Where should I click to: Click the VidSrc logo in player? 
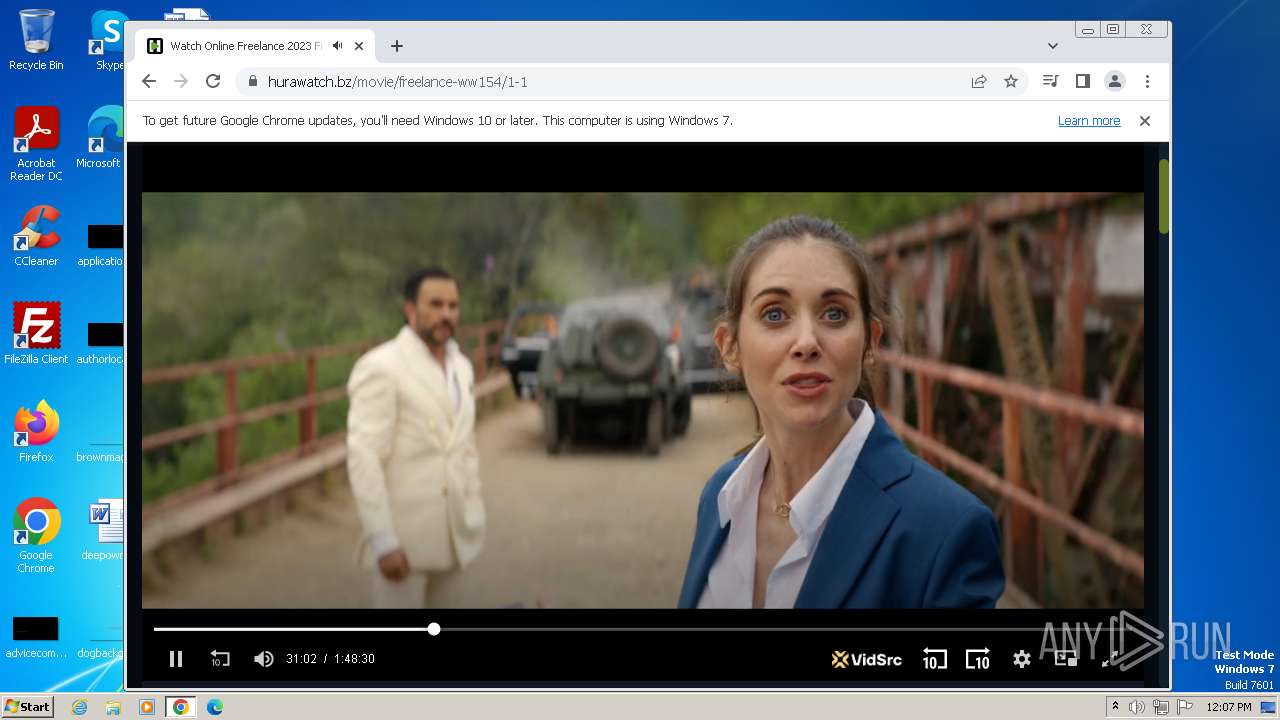866,659
